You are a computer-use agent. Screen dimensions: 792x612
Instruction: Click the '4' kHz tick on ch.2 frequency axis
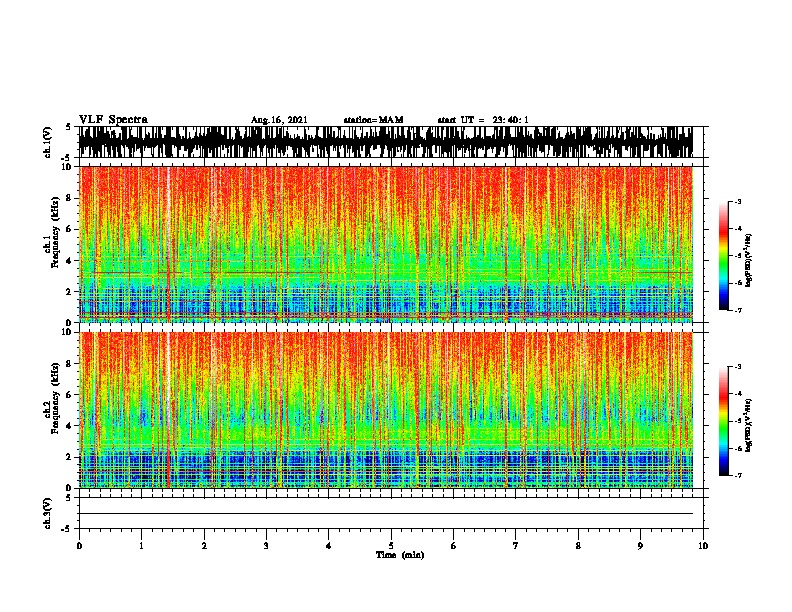coord(70,426)
